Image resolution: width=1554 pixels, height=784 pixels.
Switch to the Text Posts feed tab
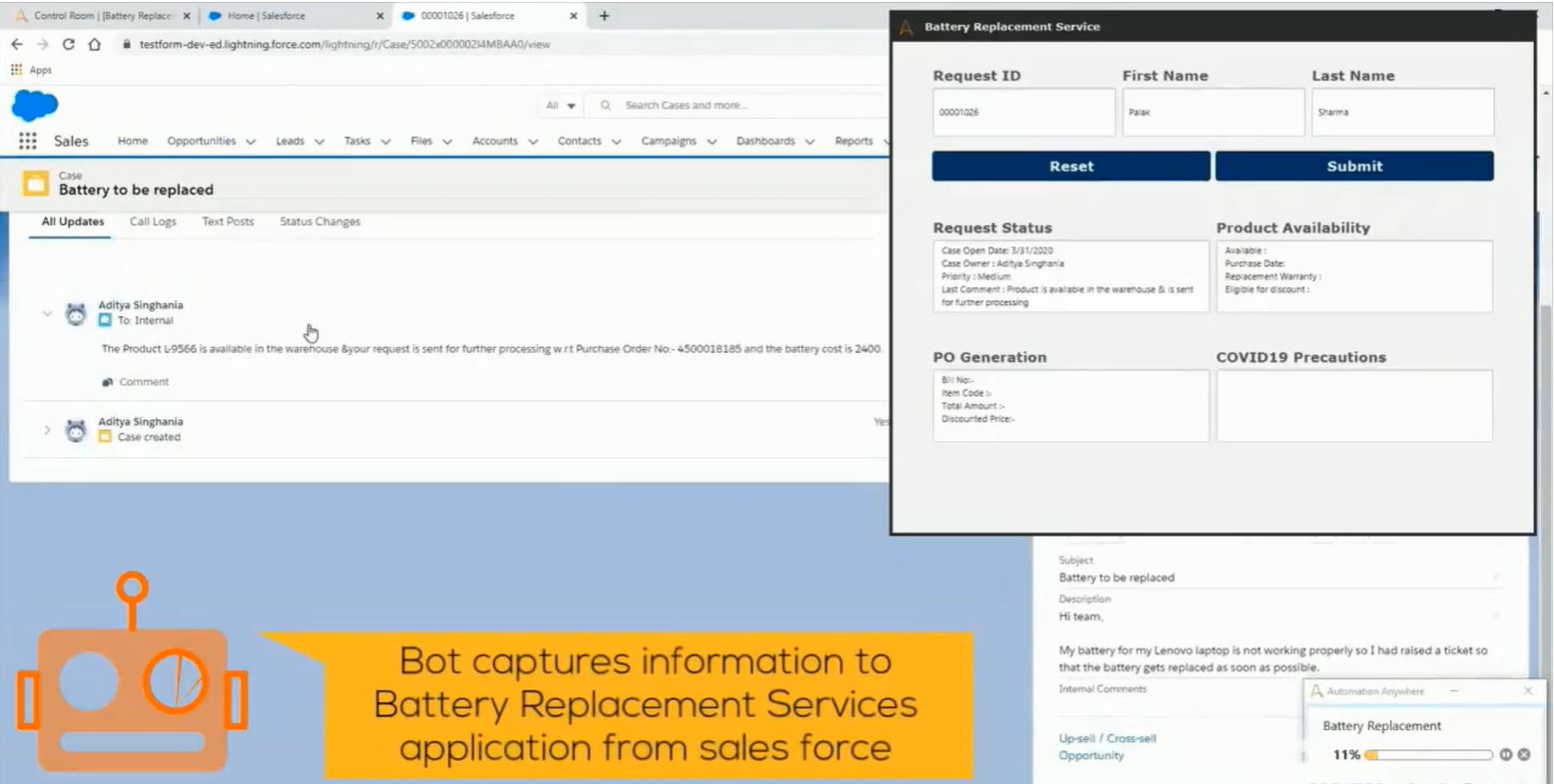[x=228, y=221]
